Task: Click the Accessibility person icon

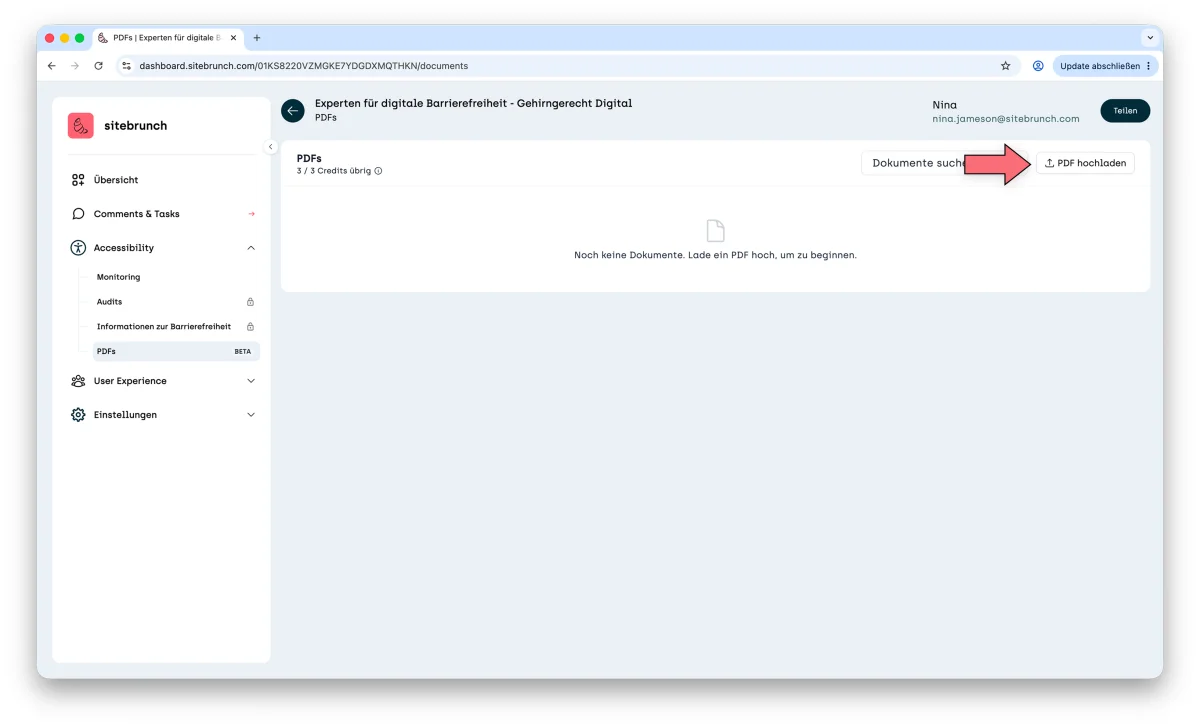Action: click(x=78, y=248)
